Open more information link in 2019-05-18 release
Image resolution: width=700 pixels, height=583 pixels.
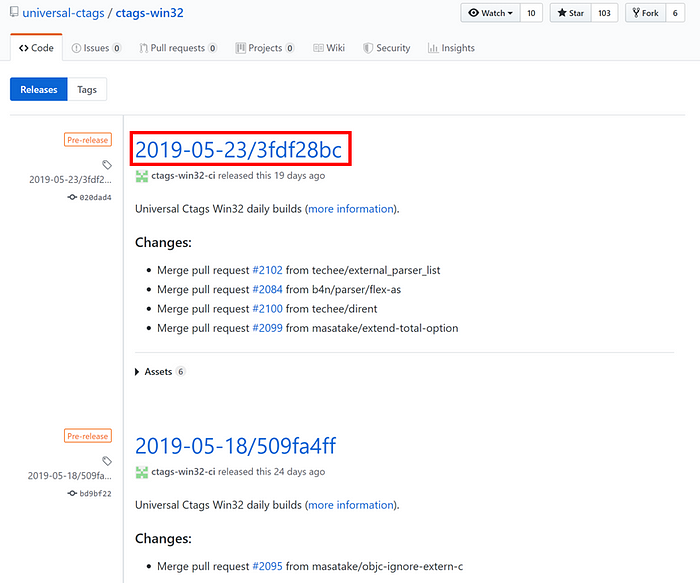pos(351,505)
